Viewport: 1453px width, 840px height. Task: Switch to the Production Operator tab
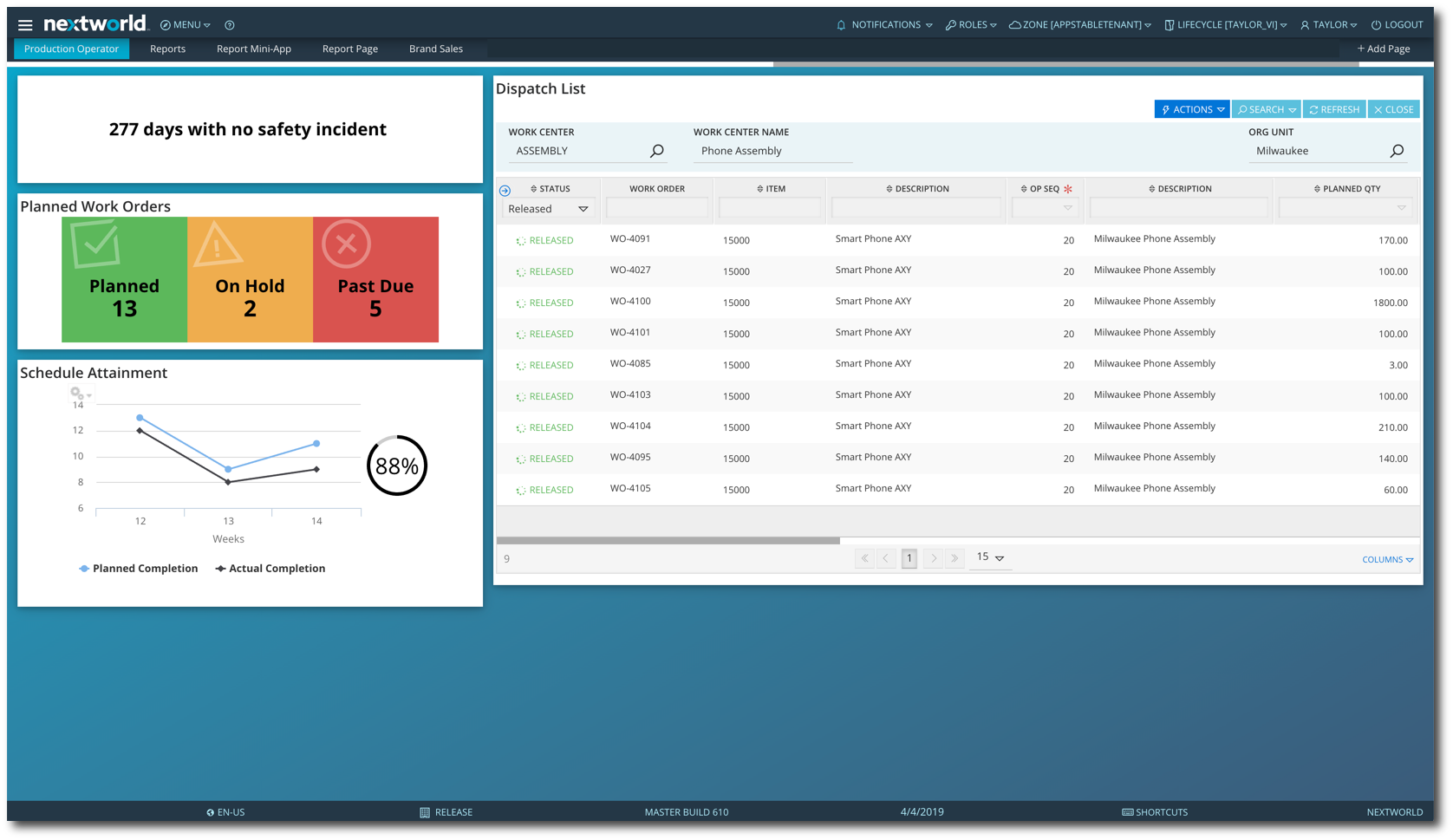pos(71,49)
